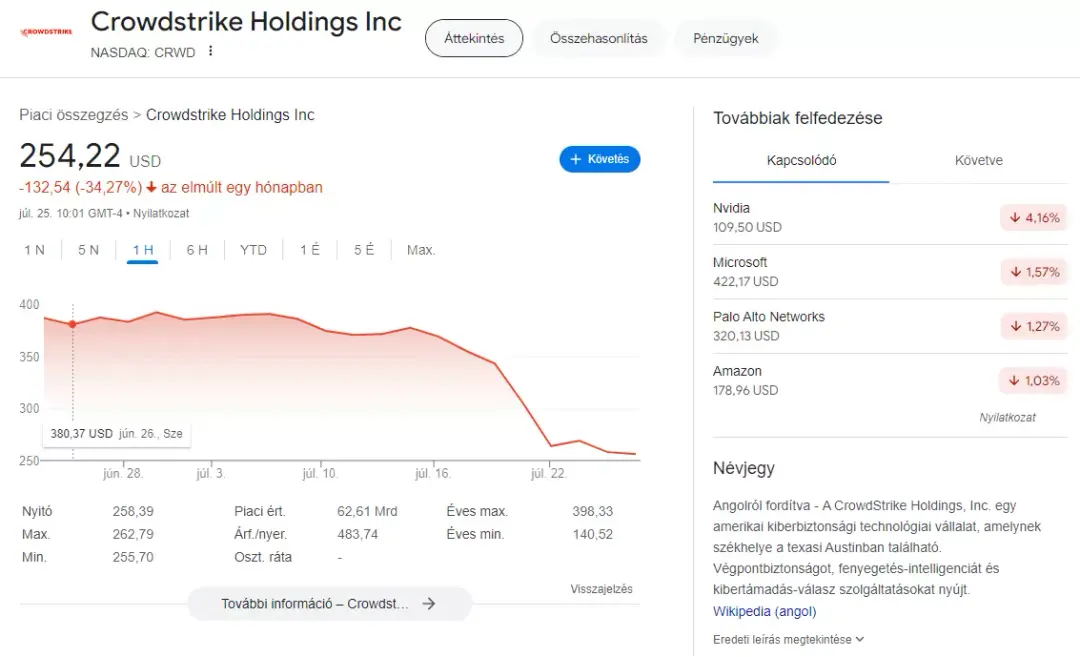Screen dimensions: 1080x657
Task: Select the Max. time range
Action: [x=421, y=250]
